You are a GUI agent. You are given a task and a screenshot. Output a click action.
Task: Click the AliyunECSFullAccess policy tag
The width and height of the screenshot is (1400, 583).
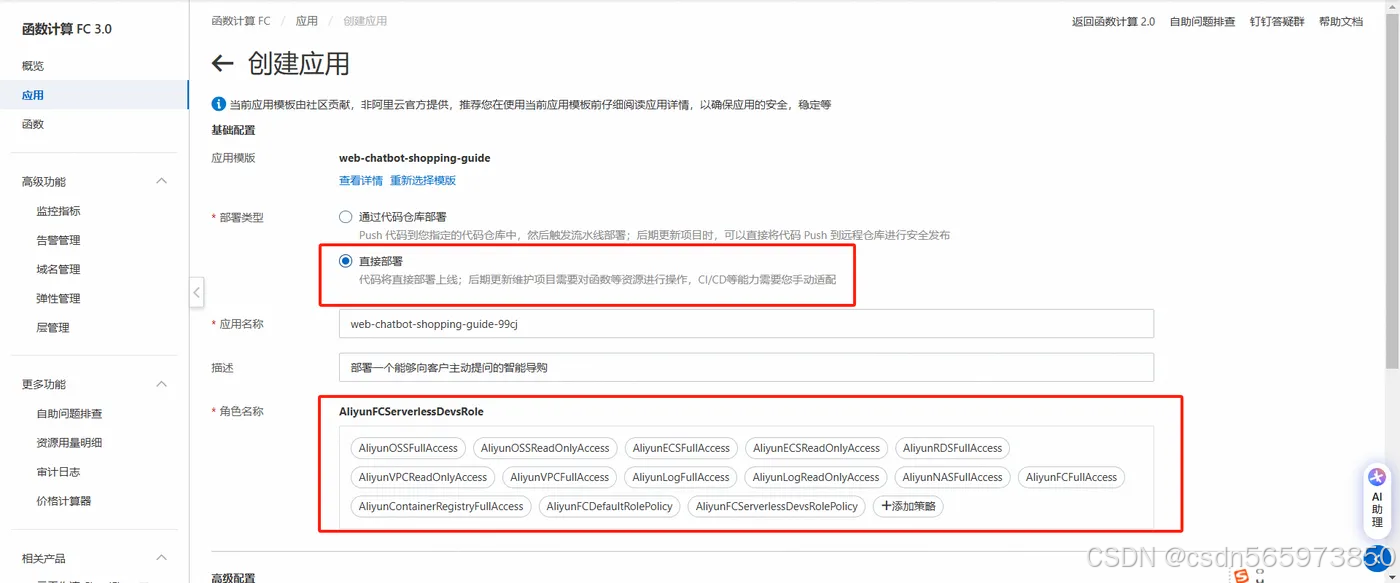681,448
